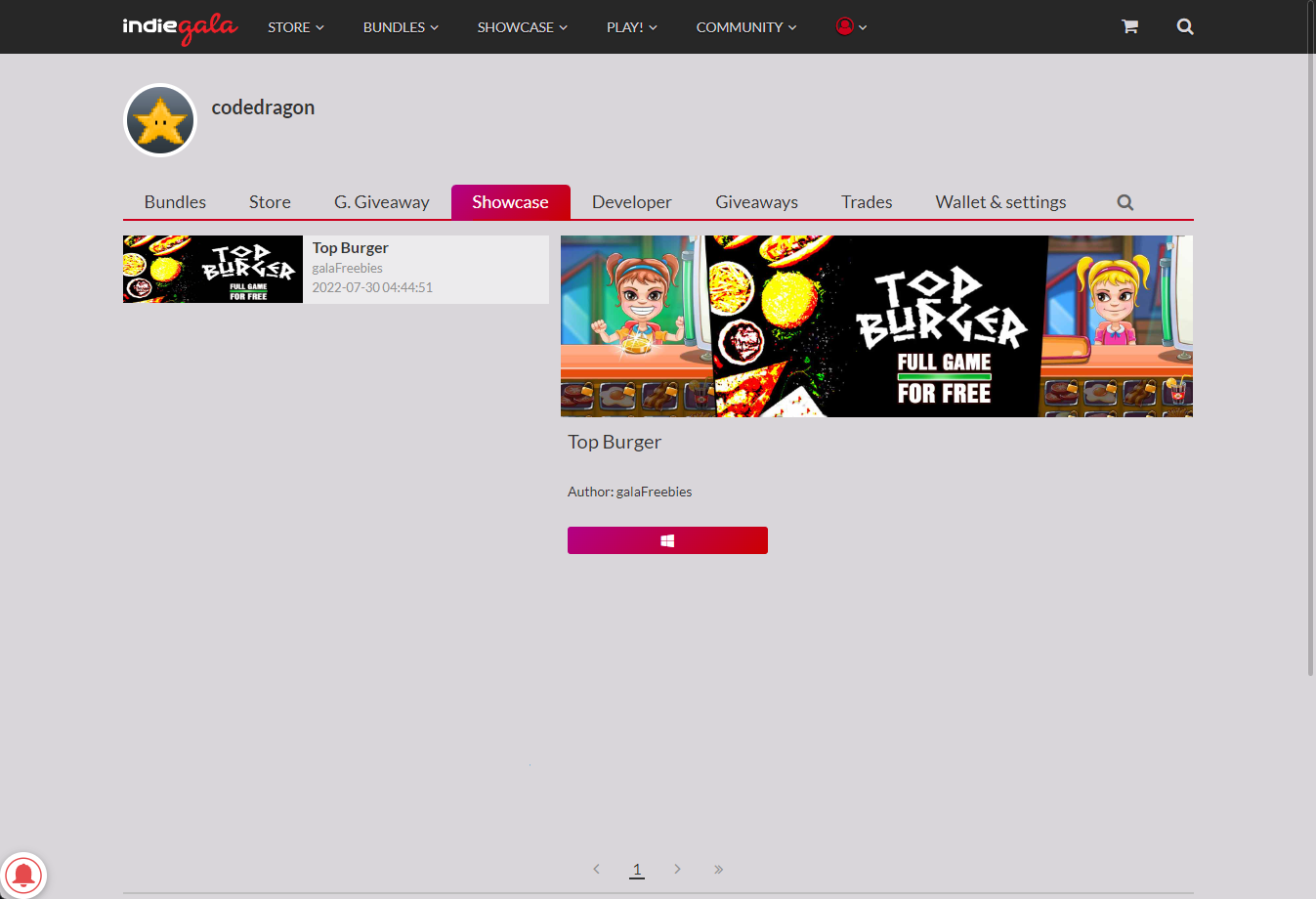
Task: Open Wallet & settings tab
Action: pos(1001,202)
